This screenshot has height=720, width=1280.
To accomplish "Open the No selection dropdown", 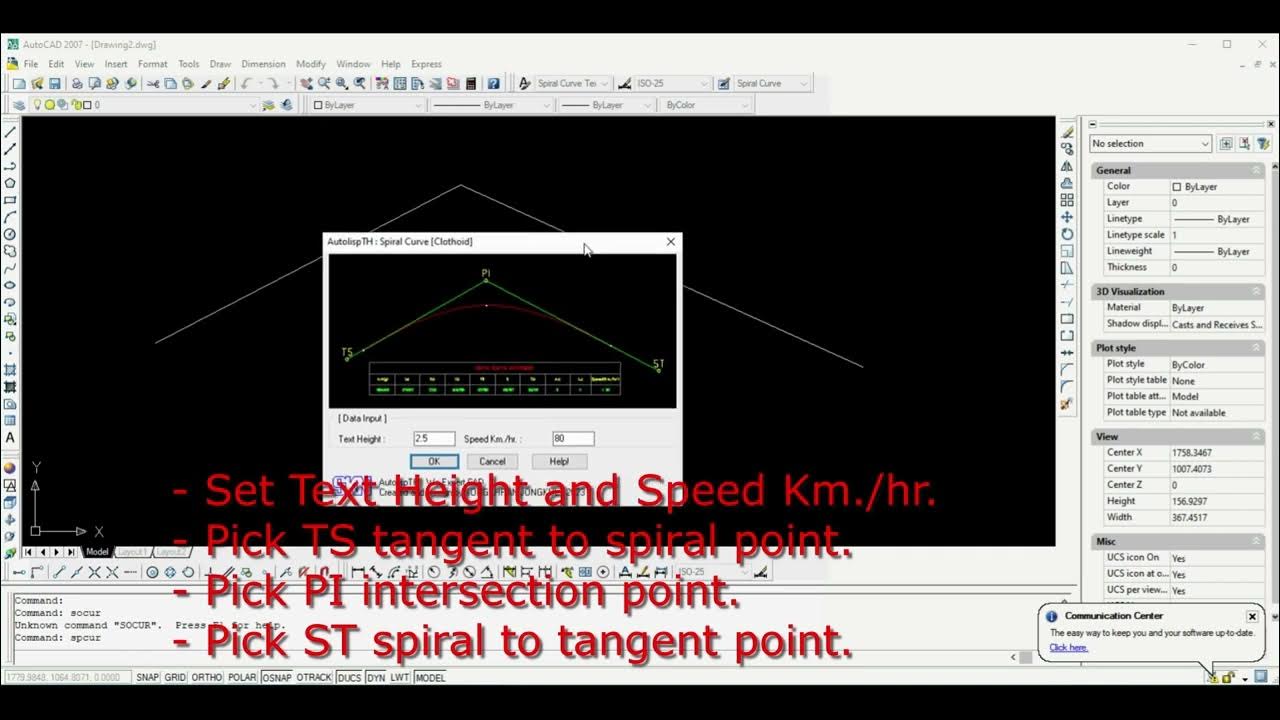I will click(x=1150, y=143).
